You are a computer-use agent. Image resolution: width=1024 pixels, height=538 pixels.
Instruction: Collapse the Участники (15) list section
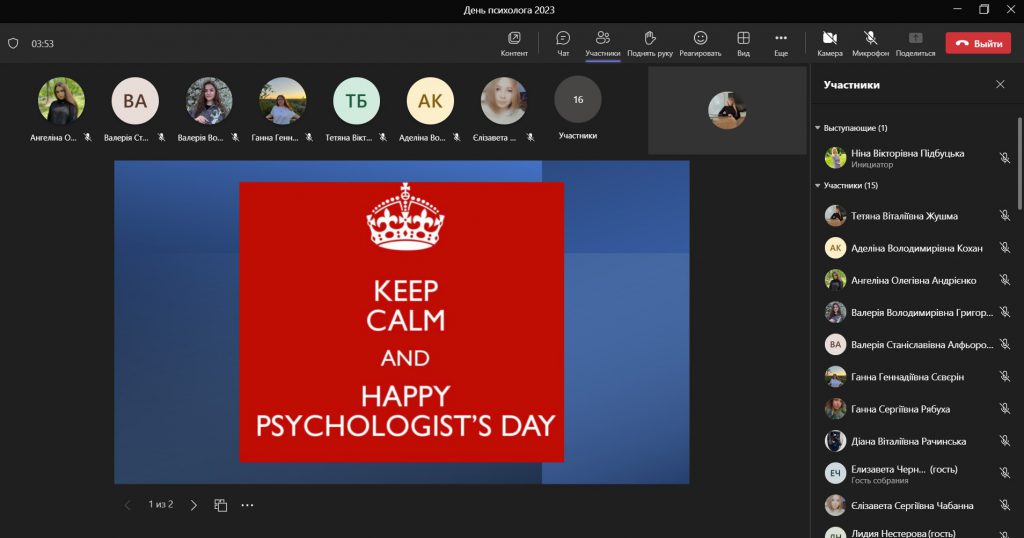[x=818, y=186]
